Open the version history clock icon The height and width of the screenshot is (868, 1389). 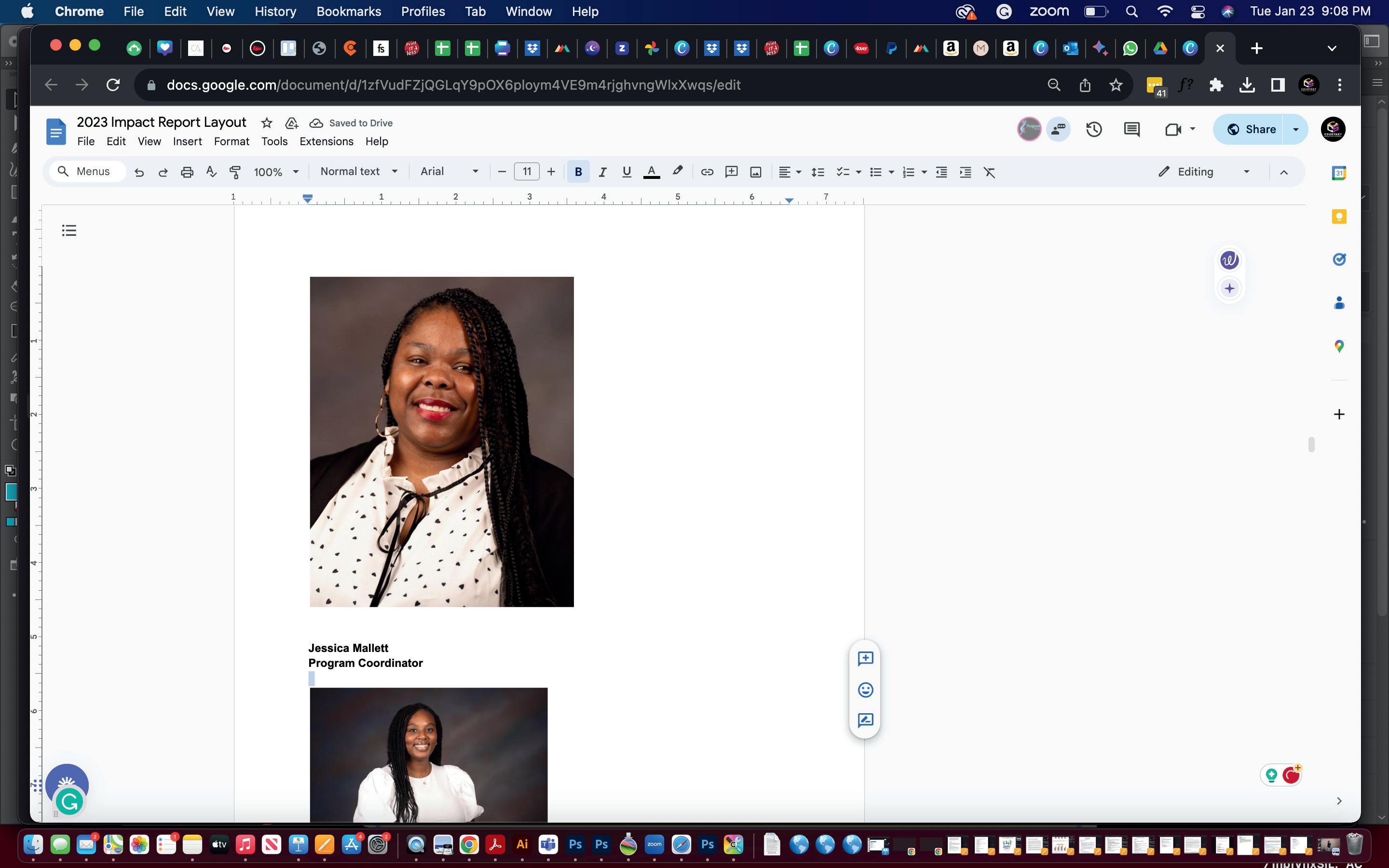tap(1093, 129)
